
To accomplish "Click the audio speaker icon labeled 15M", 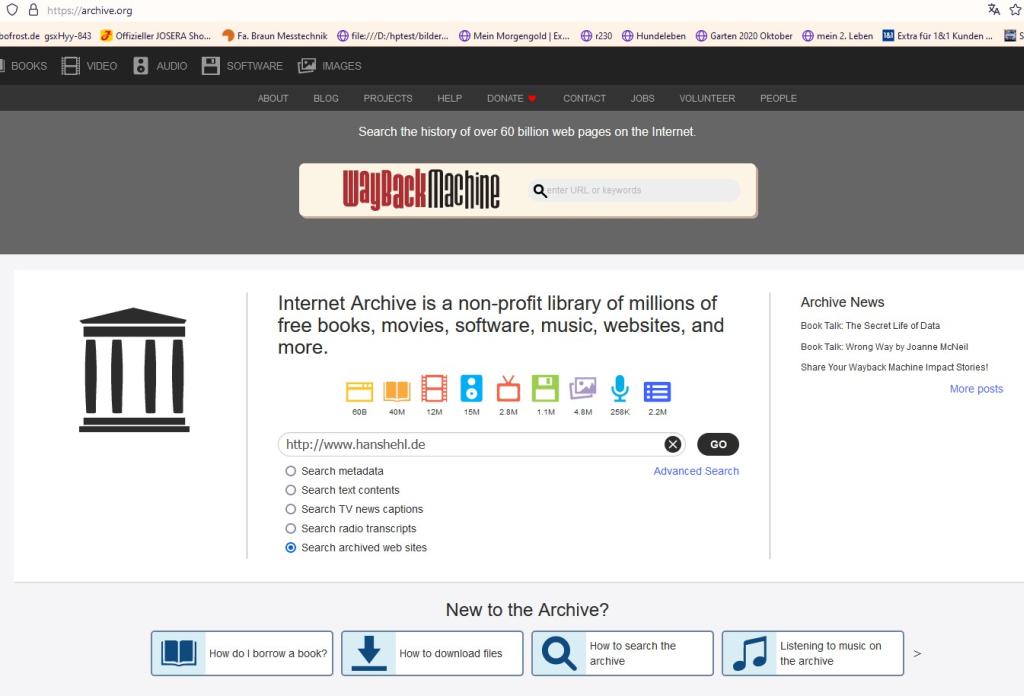I will point(471,389).
